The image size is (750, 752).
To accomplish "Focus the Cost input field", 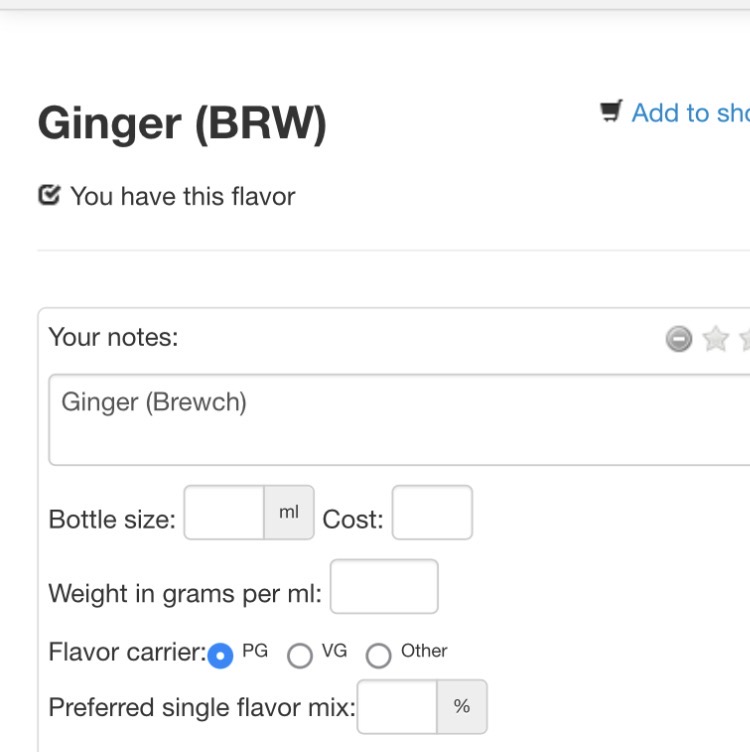I will click(x=432, y=513).
